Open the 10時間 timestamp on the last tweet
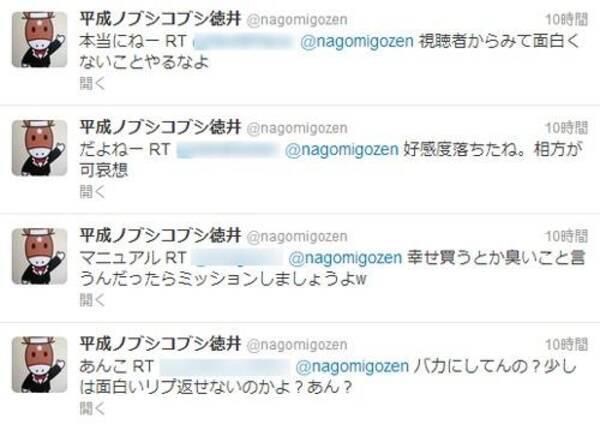This screenshot has height=430, width=600. coord(567,344)
